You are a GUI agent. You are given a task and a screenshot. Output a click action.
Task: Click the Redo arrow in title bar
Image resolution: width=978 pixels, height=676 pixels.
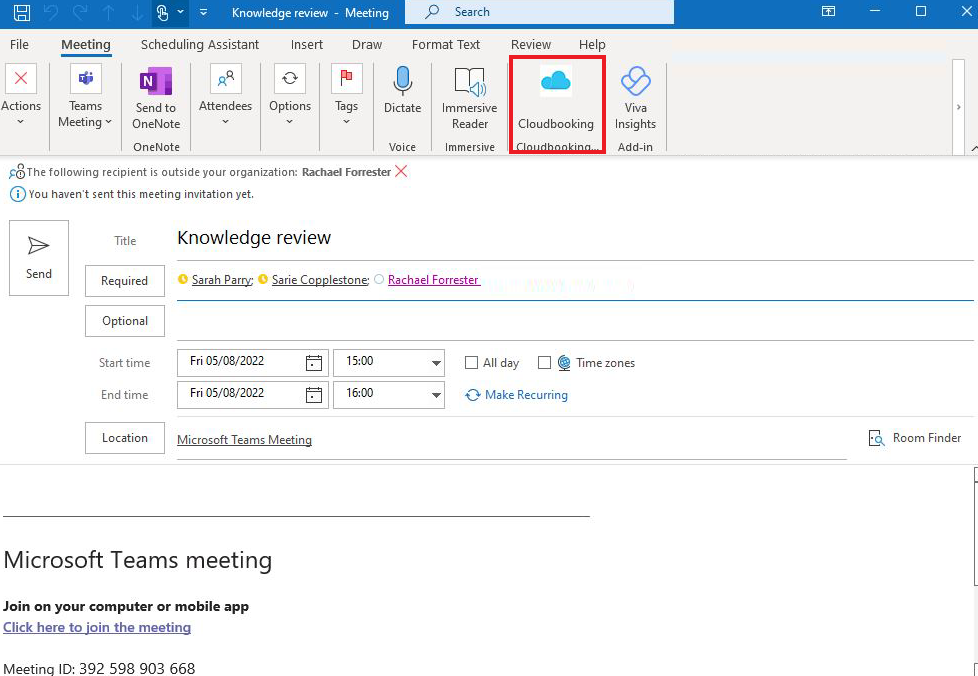point(80,12)
